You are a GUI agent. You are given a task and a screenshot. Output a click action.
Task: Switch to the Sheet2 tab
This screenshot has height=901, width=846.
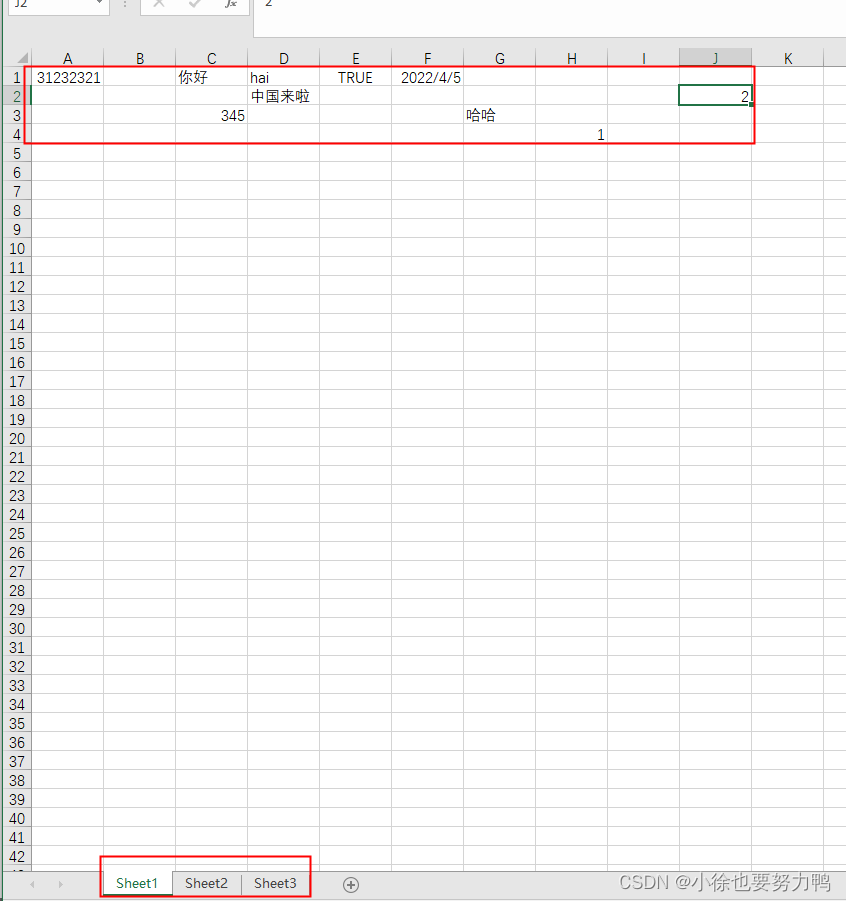point(206,883)
